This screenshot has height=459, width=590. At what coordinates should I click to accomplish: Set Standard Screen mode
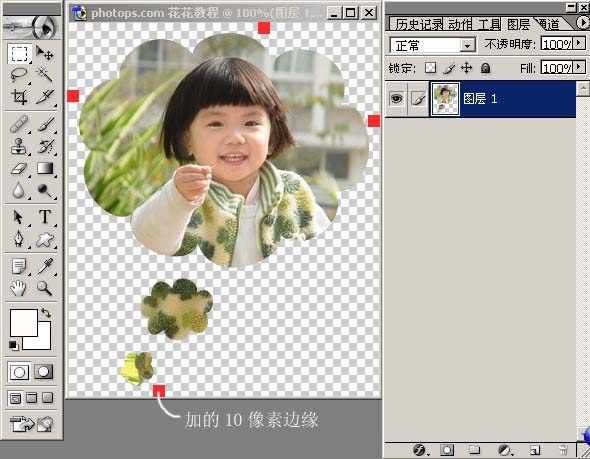[15, 398]
